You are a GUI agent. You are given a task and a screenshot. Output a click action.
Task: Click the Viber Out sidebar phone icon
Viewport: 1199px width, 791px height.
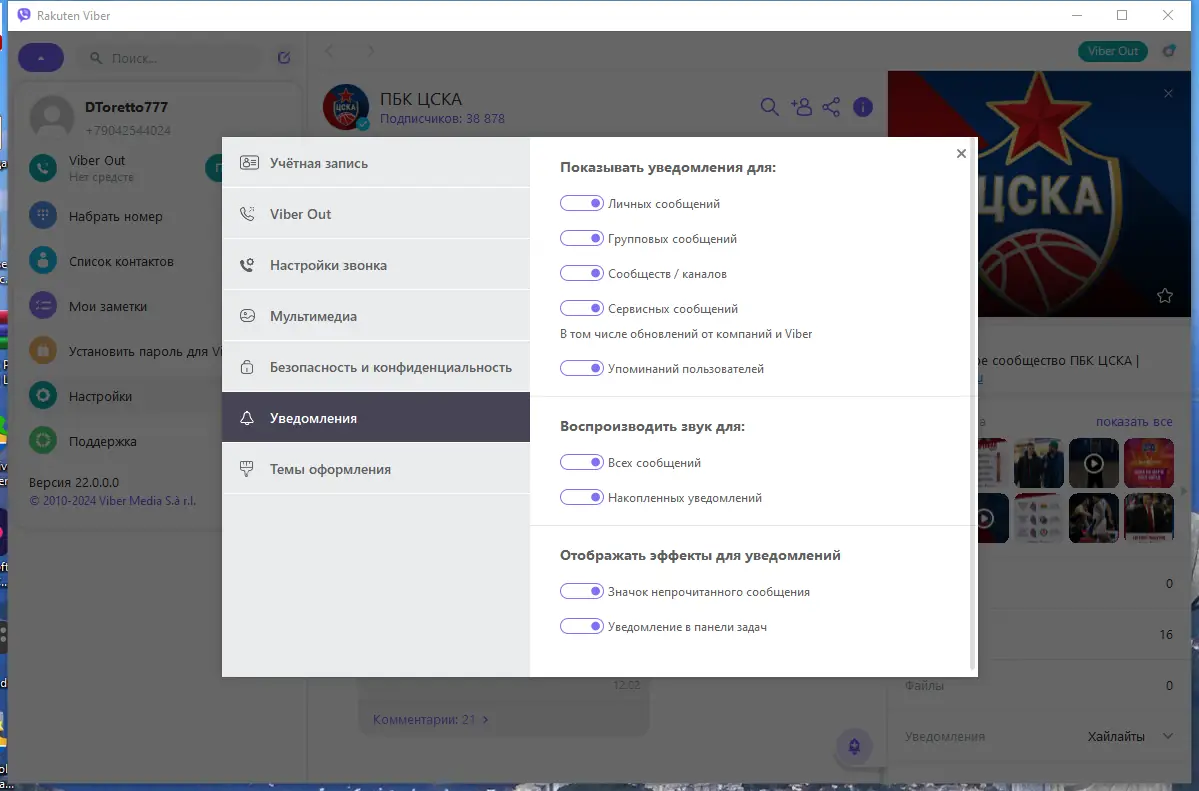43,168
